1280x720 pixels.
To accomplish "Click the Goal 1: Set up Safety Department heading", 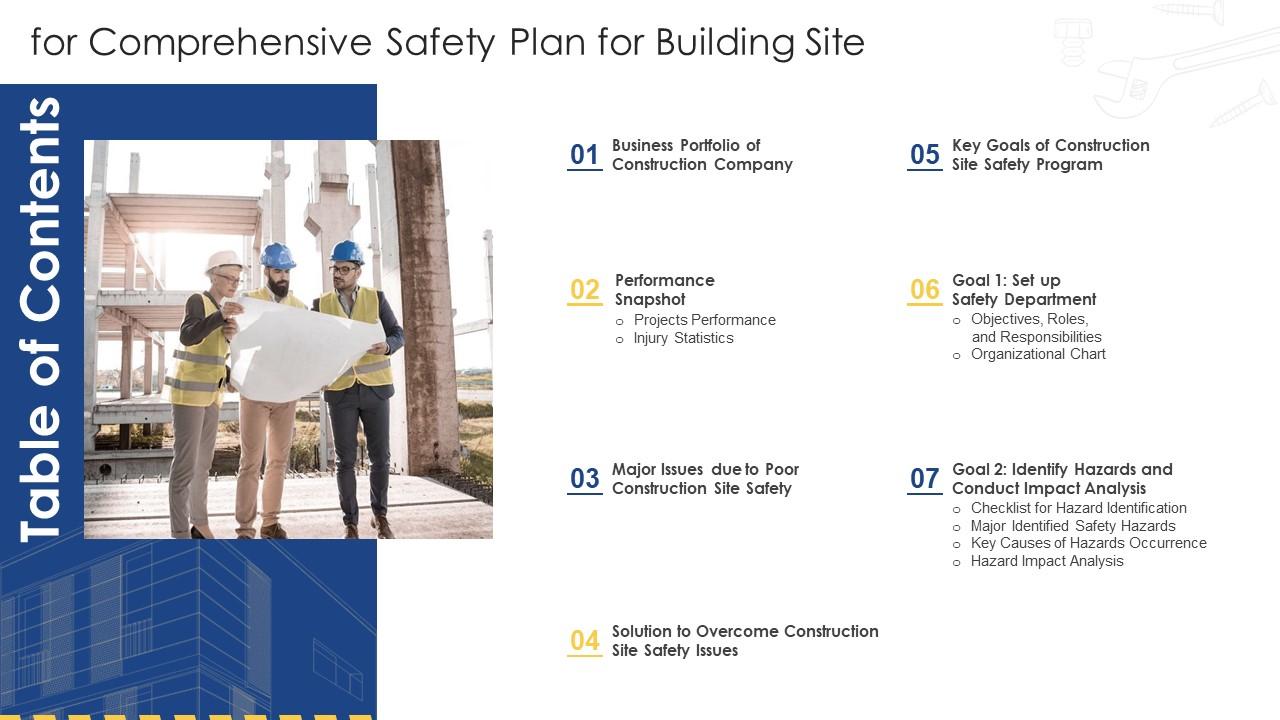I will (1023, 290).
